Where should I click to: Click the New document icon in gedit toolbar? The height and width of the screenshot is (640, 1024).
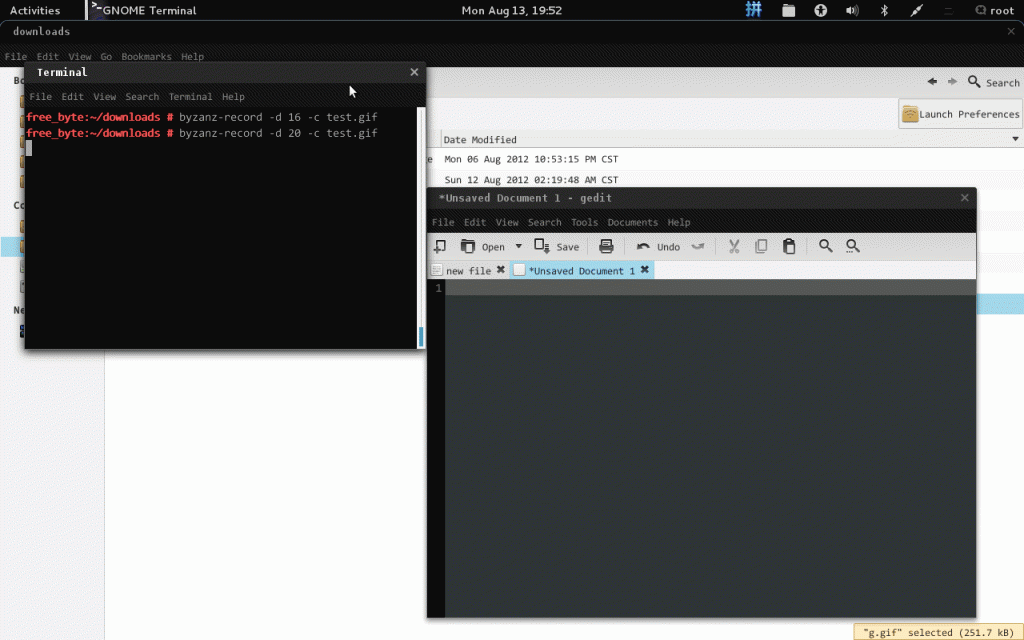click(x=440, y=246)
